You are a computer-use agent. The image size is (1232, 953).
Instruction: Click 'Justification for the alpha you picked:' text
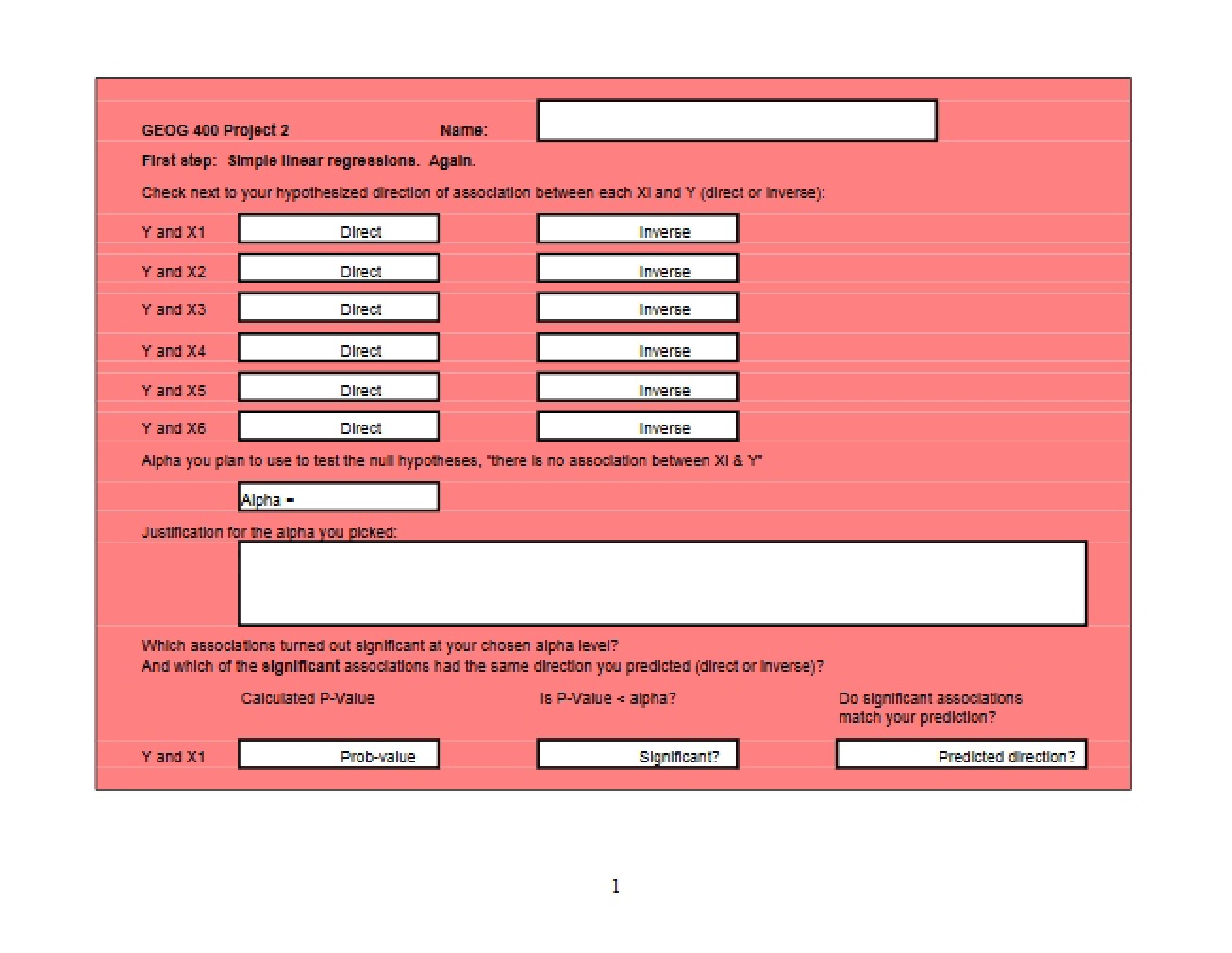(269, 532)
